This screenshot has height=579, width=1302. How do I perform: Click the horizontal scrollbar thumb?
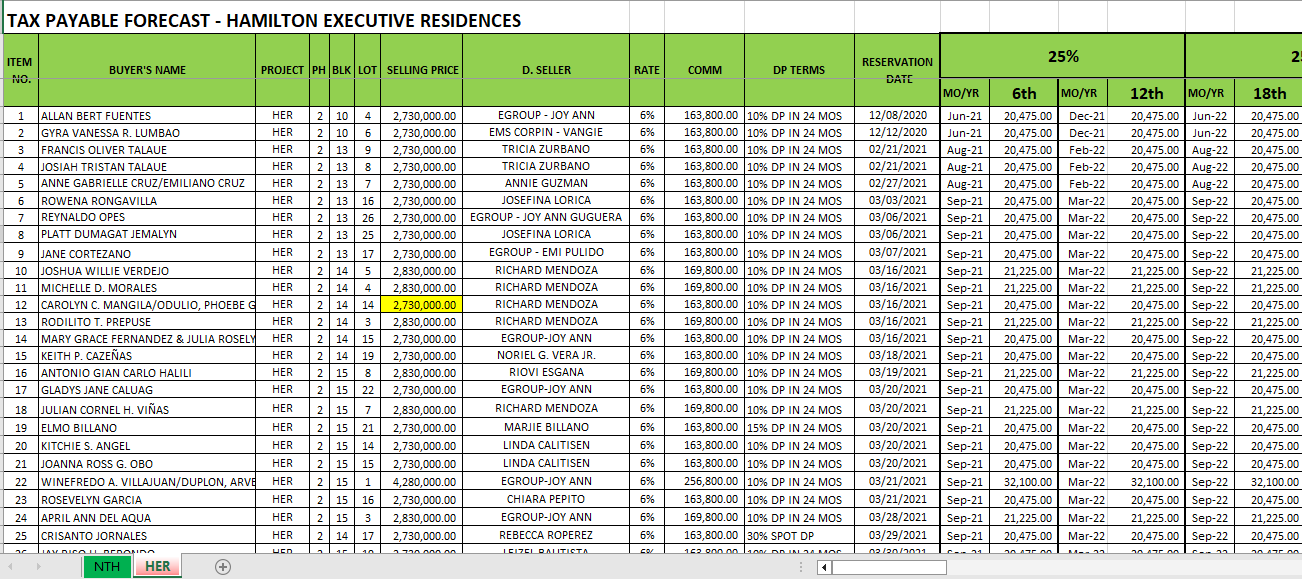889,567
